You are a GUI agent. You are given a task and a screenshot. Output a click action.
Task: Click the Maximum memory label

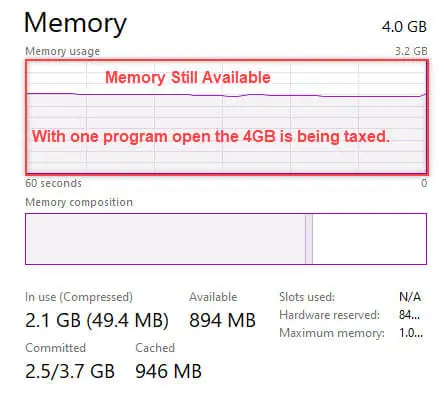[332, 333]
